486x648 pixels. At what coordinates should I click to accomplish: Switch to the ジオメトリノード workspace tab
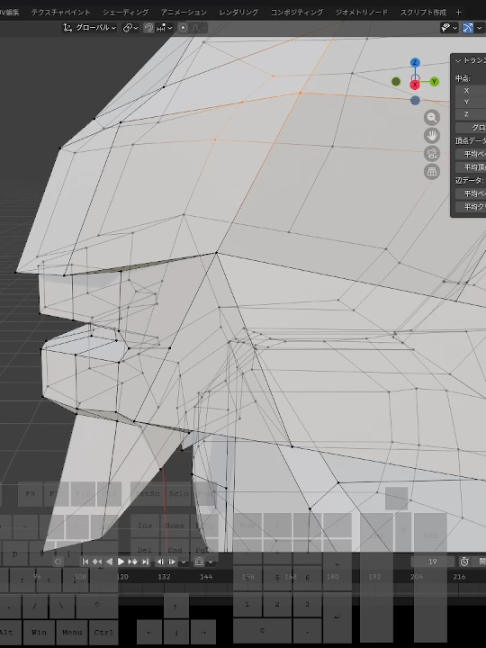click(362, 12)
